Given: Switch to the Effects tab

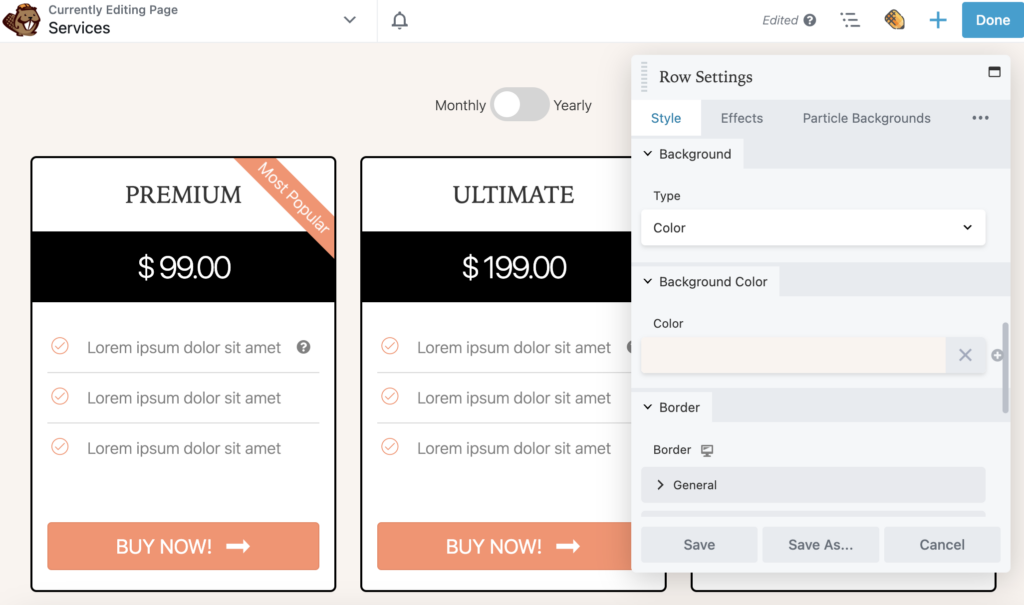Looking at the screenshot, I should coord(741,117).
